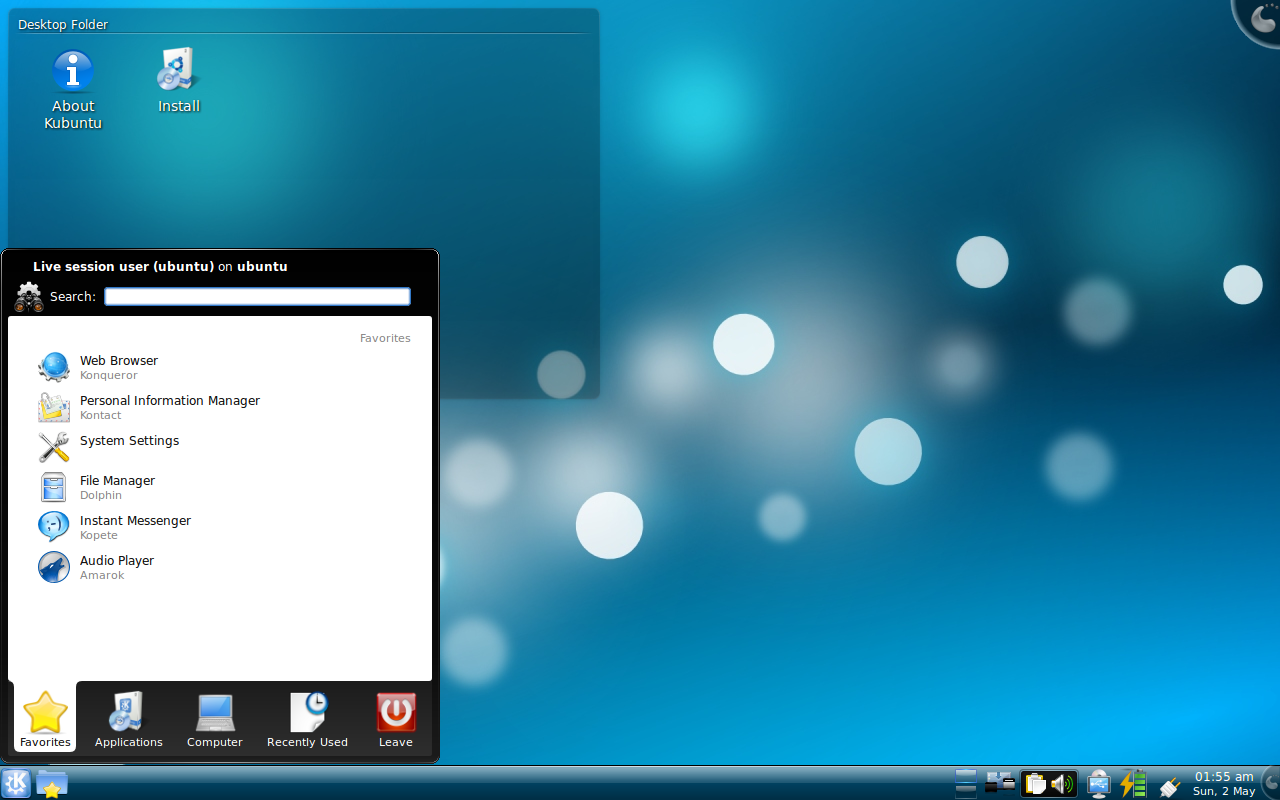Launch Dolphin File Manager
1280x800 pixels.
pyautogui.click(x=220, y=487)
